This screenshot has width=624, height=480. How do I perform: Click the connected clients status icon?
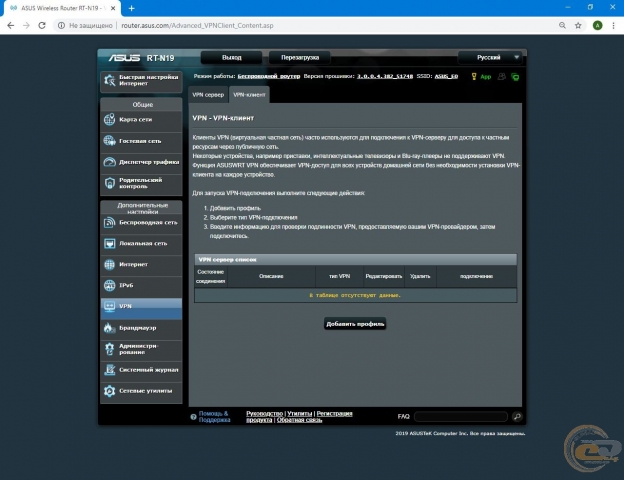[502, 76]
